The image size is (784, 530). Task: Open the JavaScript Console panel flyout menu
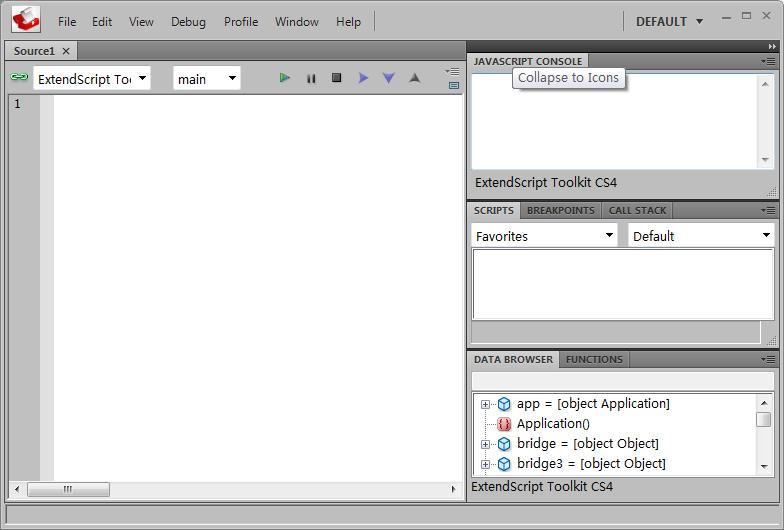click(x=768, y=61)
